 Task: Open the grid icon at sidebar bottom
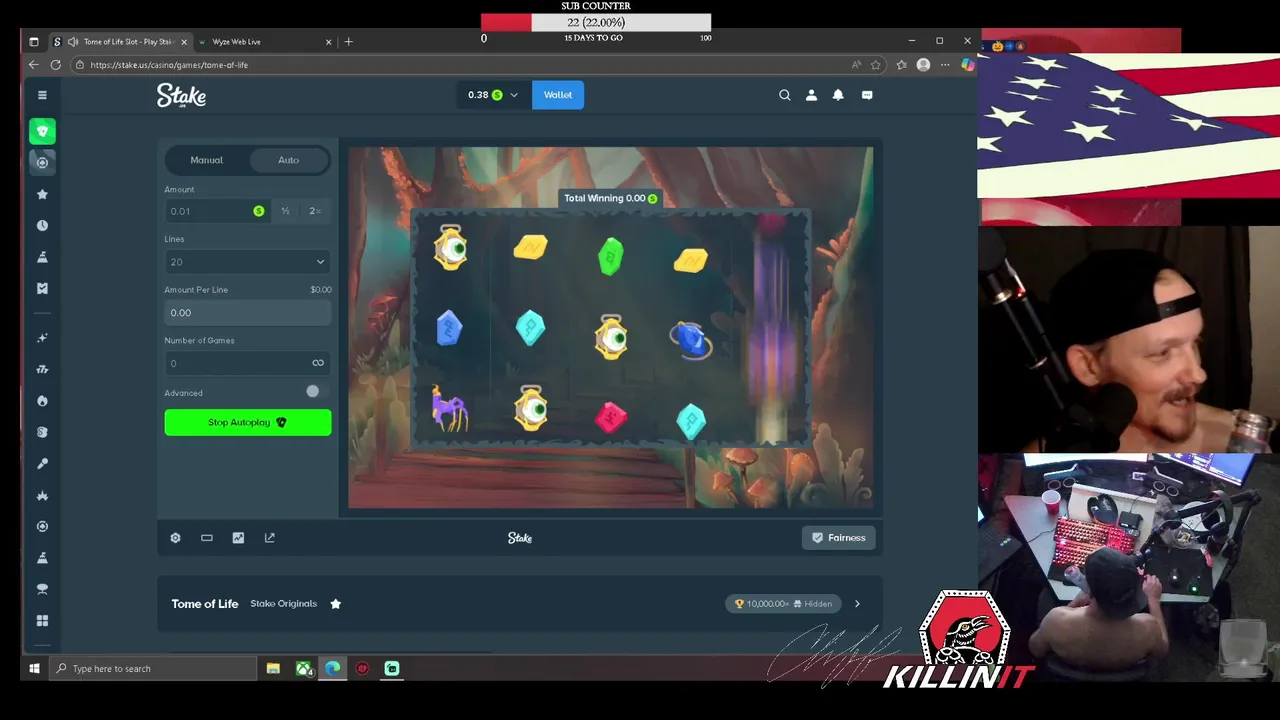tap(42, 620)
